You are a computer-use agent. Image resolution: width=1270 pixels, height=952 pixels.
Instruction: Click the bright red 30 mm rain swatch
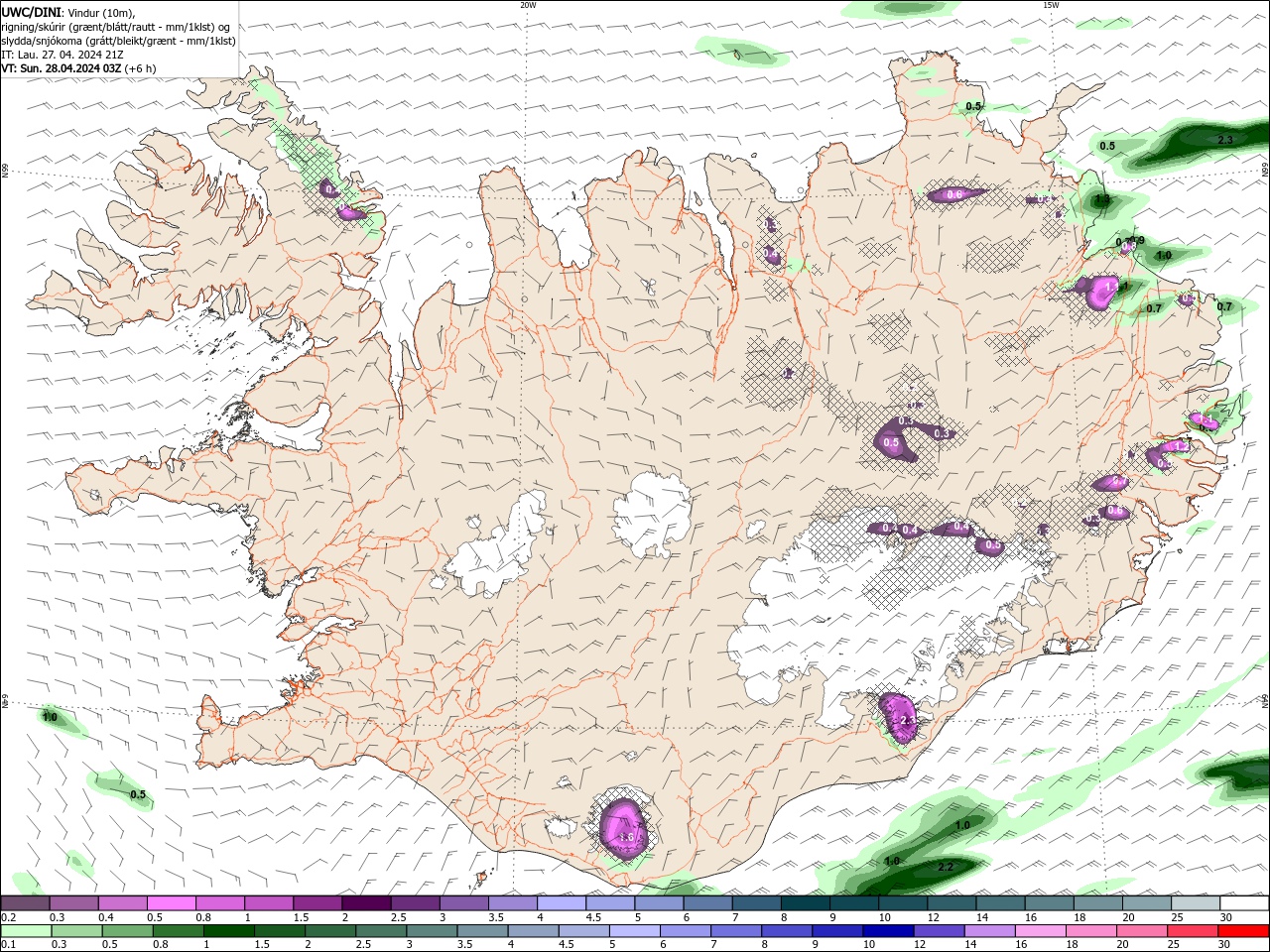coord(1243,931)
